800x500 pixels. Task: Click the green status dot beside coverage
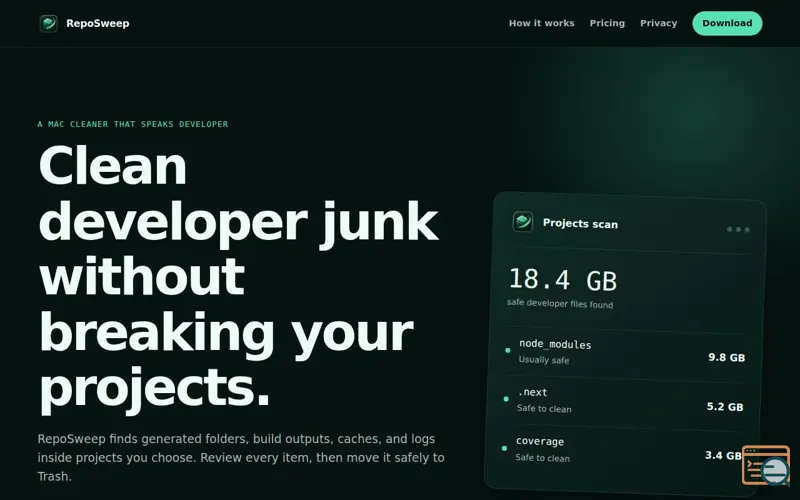pyautogui.click(x=505, y=448)
